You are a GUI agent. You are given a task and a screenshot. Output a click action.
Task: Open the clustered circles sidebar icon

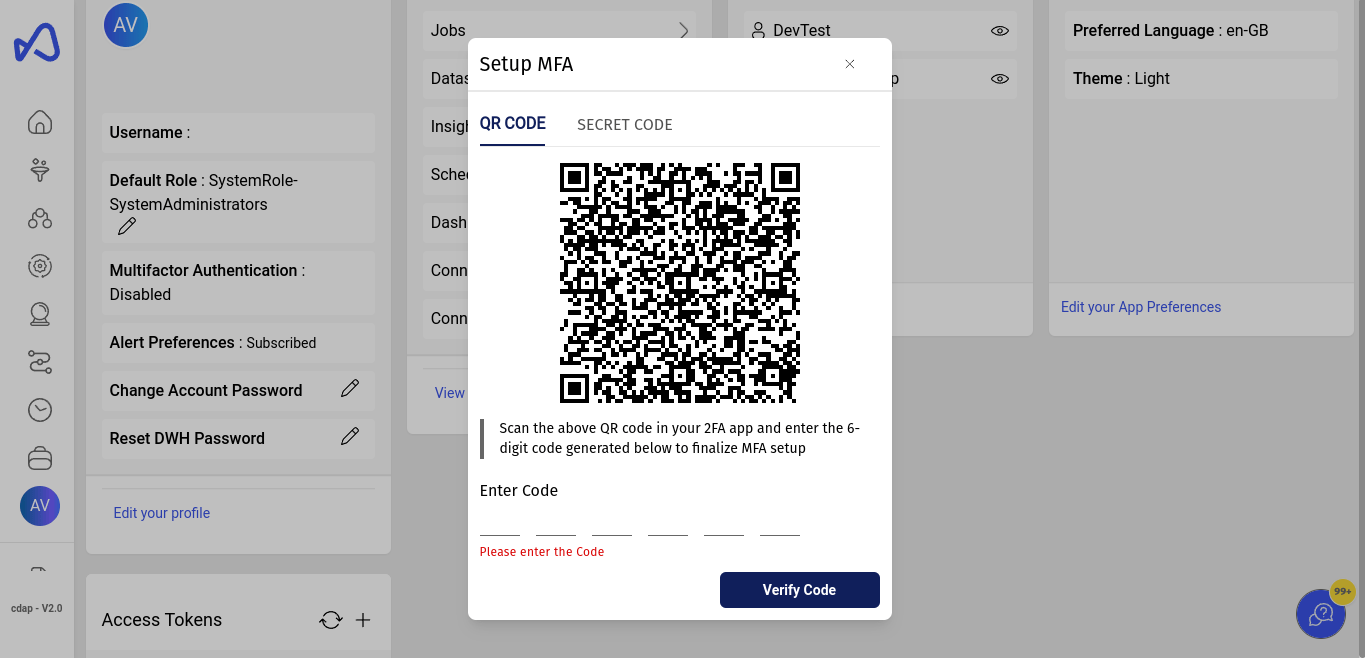click(x=40, y=218)
